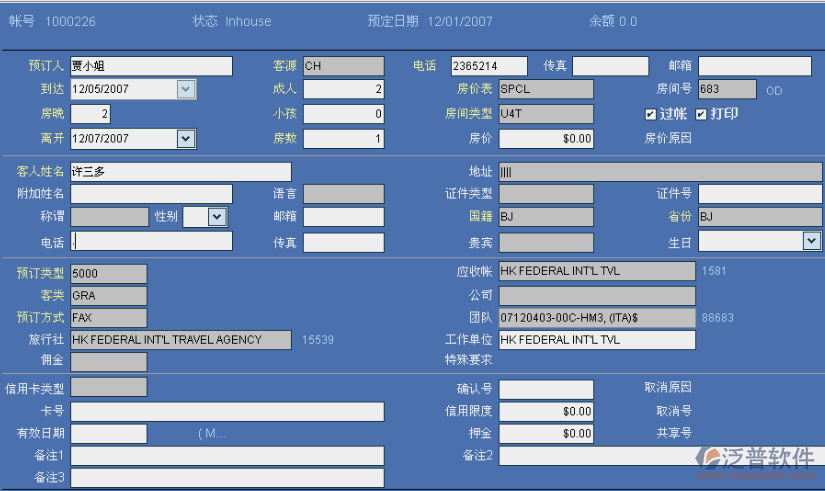Click the 附加姓名 additional name field
This screenshot has height=491, width=825.
click(152, 194)
